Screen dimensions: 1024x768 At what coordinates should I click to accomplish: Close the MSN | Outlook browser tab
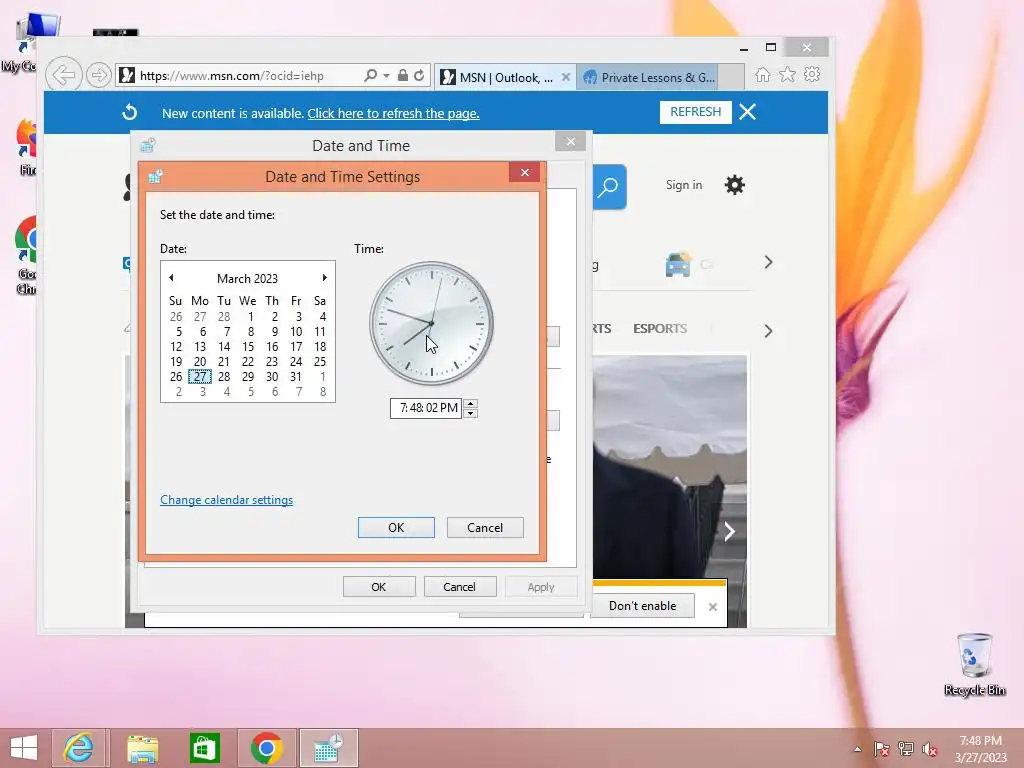pos(566,77)
